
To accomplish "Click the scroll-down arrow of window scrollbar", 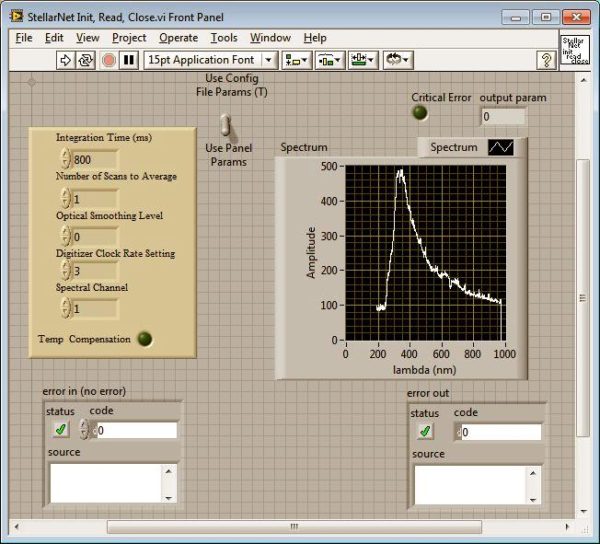I will pos(584,511).
